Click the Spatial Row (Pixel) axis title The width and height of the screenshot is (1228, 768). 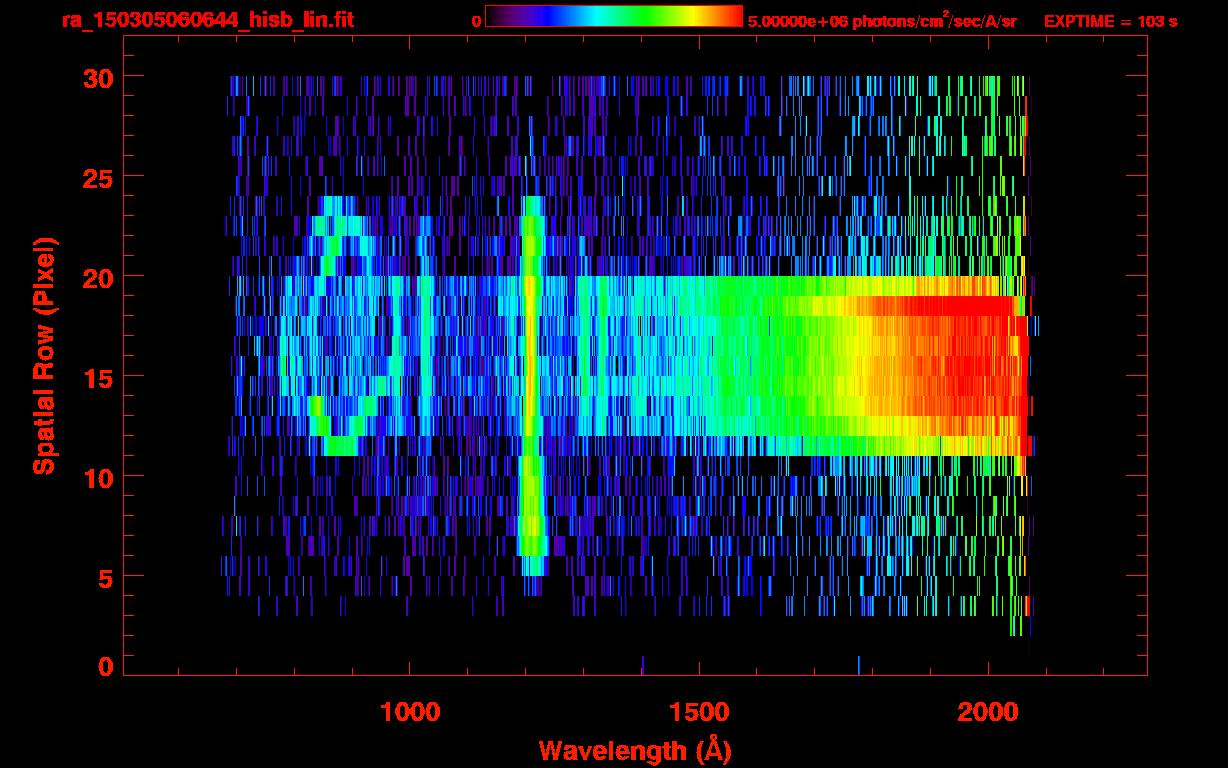(x=45, y=355)
